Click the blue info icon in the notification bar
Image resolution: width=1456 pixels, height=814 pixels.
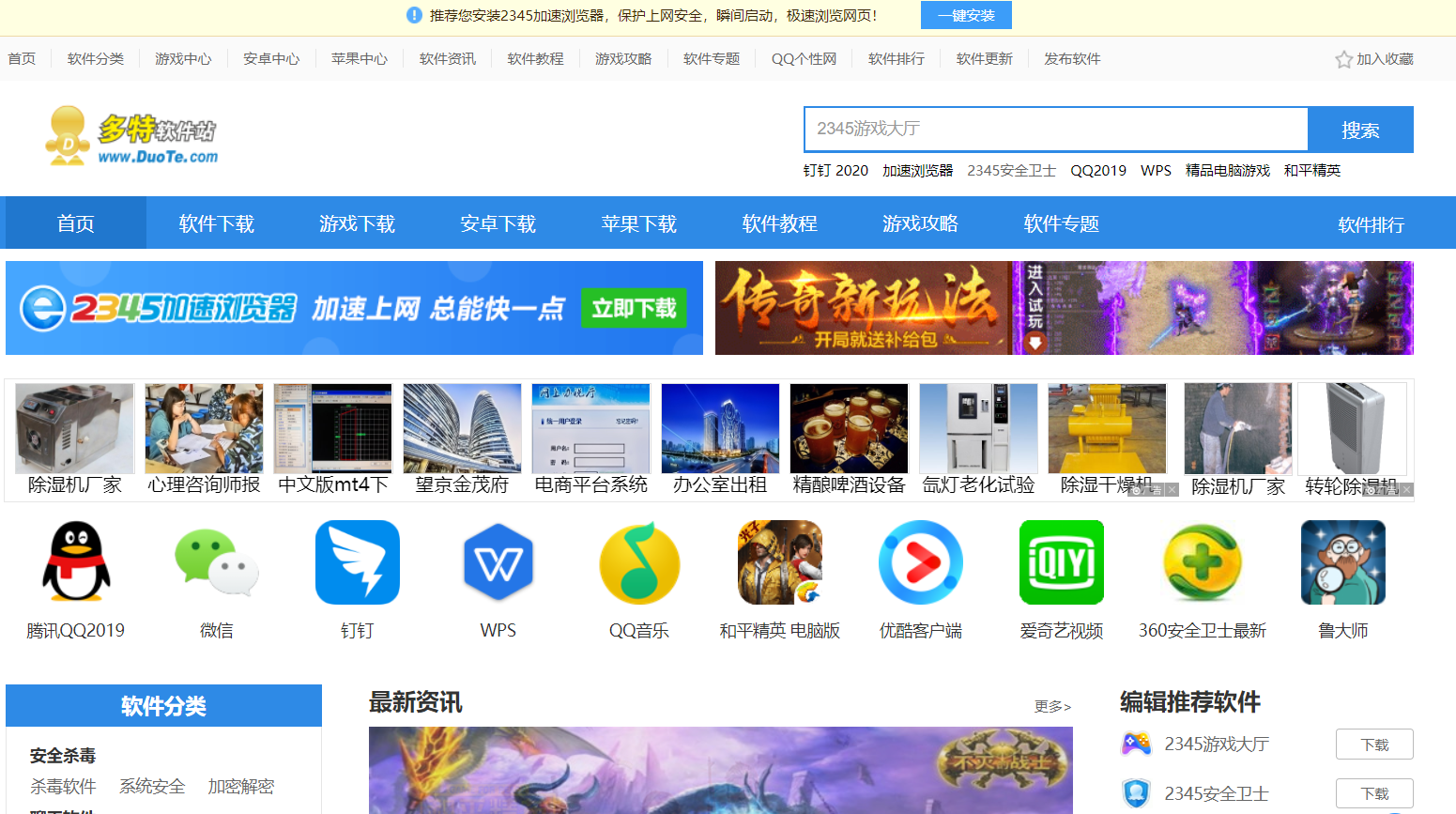[x=414, y=15]
